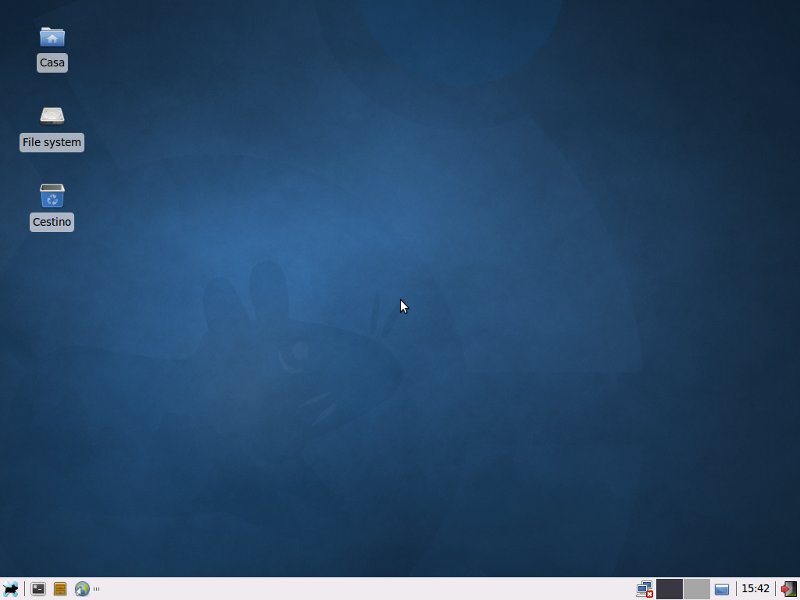Screen dimensions: 800x600
Task: Open the Casa home folder icon
Action: (52, 37)
